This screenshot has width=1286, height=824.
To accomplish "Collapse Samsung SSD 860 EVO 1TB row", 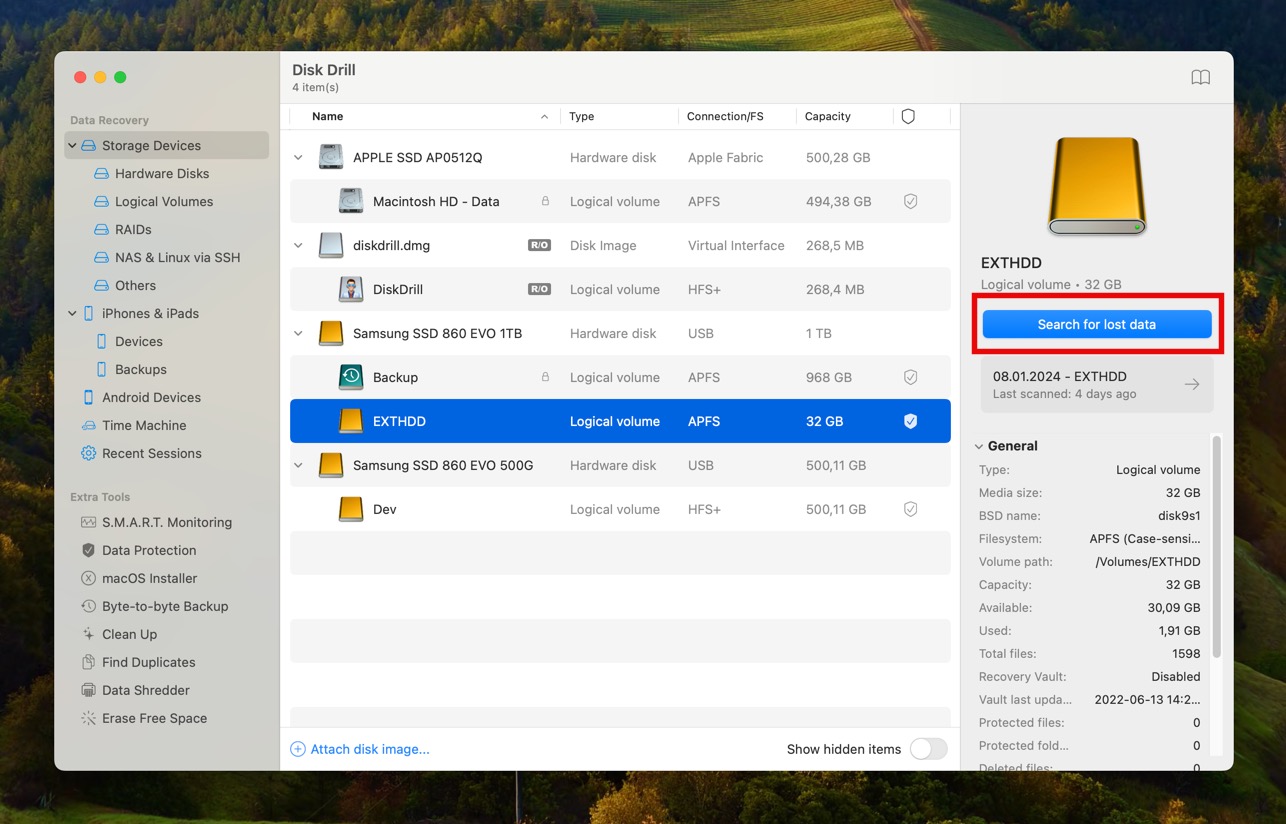I will tap(298, 333).
